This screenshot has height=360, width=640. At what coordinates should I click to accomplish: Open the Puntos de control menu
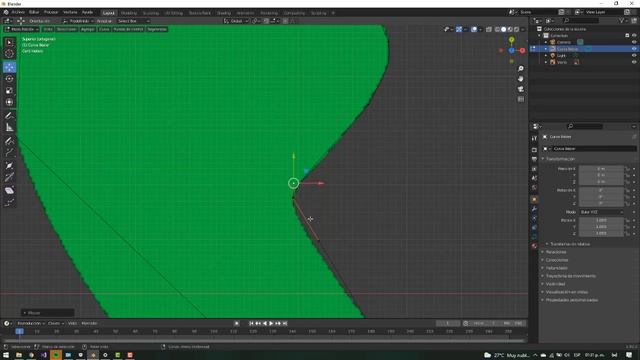click(x=128, y=29)
